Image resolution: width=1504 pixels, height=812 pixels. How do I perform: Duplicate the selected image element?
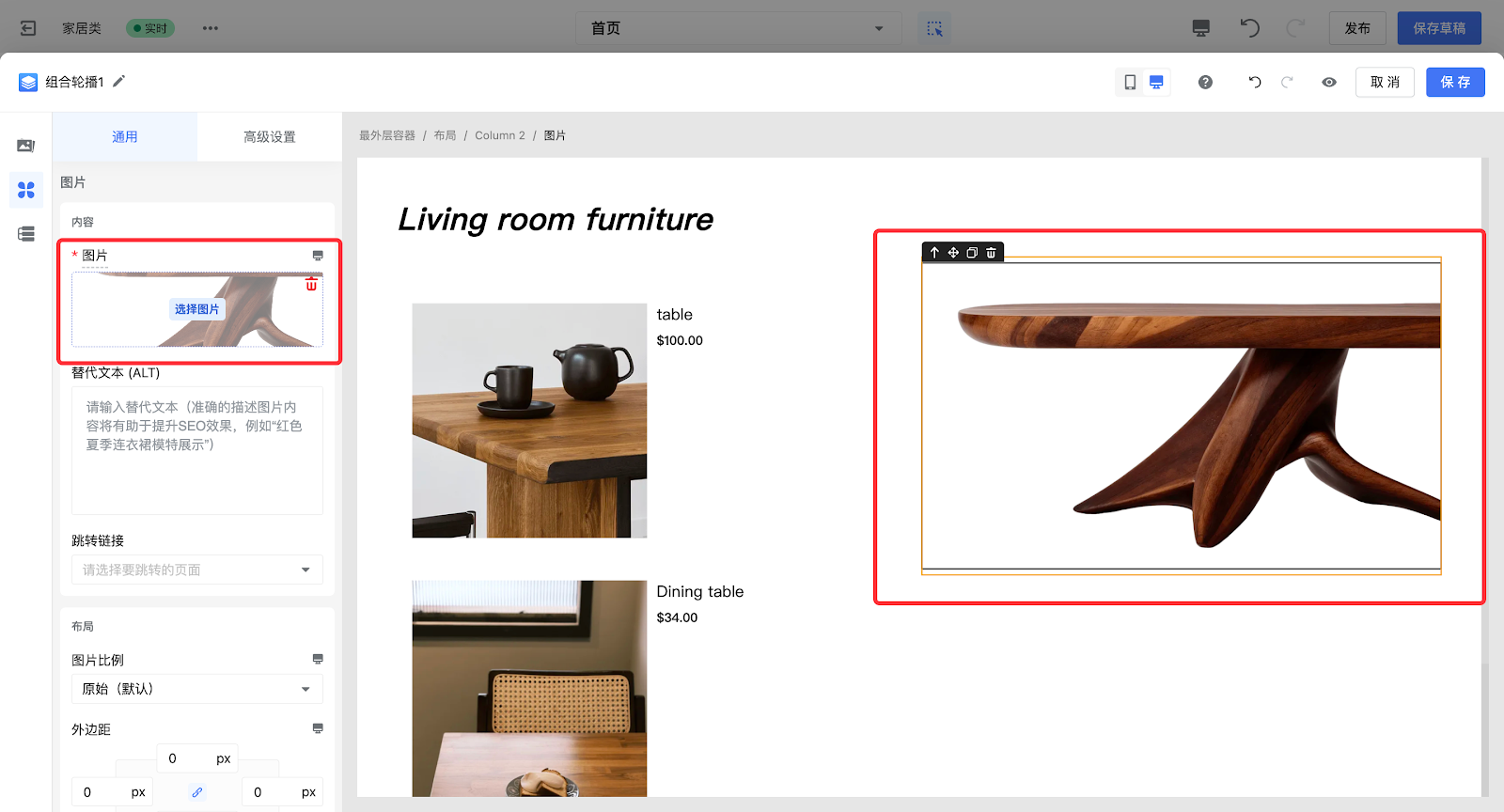972,253
